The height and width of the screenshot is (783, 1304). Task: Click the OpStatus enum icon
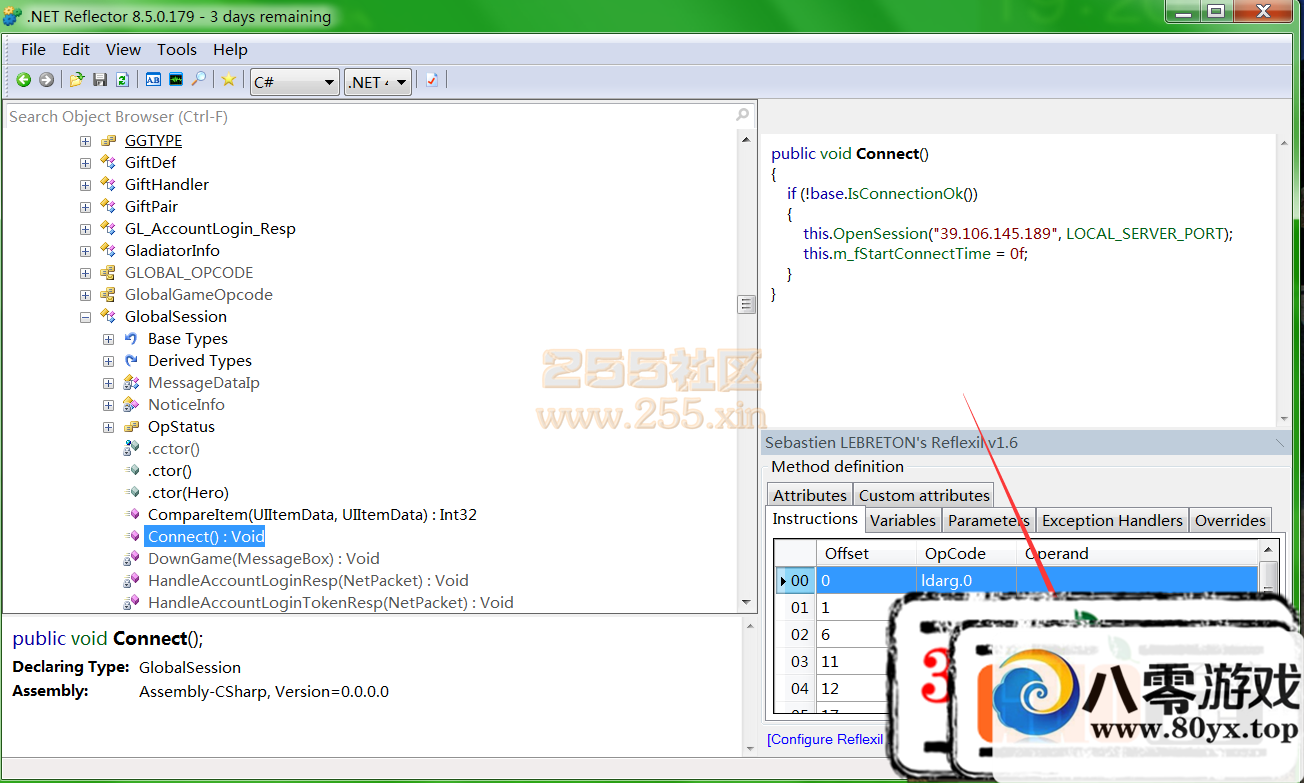131,426
